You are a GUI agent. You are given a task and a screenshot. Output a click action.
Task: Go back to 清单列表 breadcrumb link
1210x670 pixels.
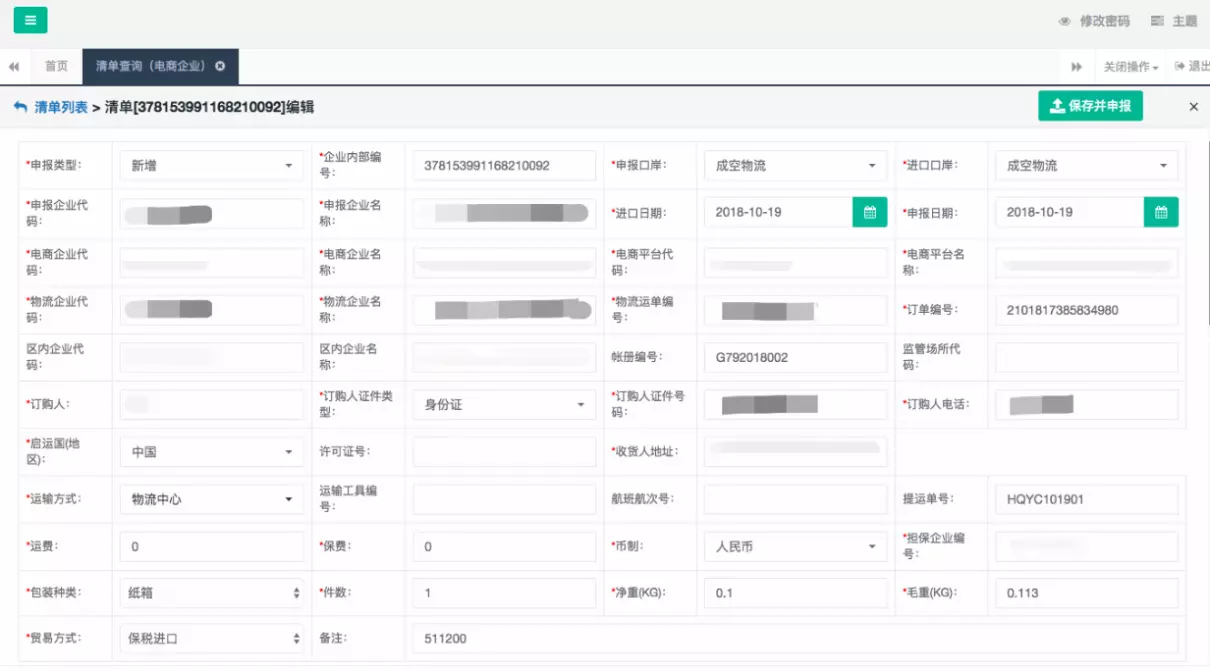pyautogui.click(x=61, y=107)
